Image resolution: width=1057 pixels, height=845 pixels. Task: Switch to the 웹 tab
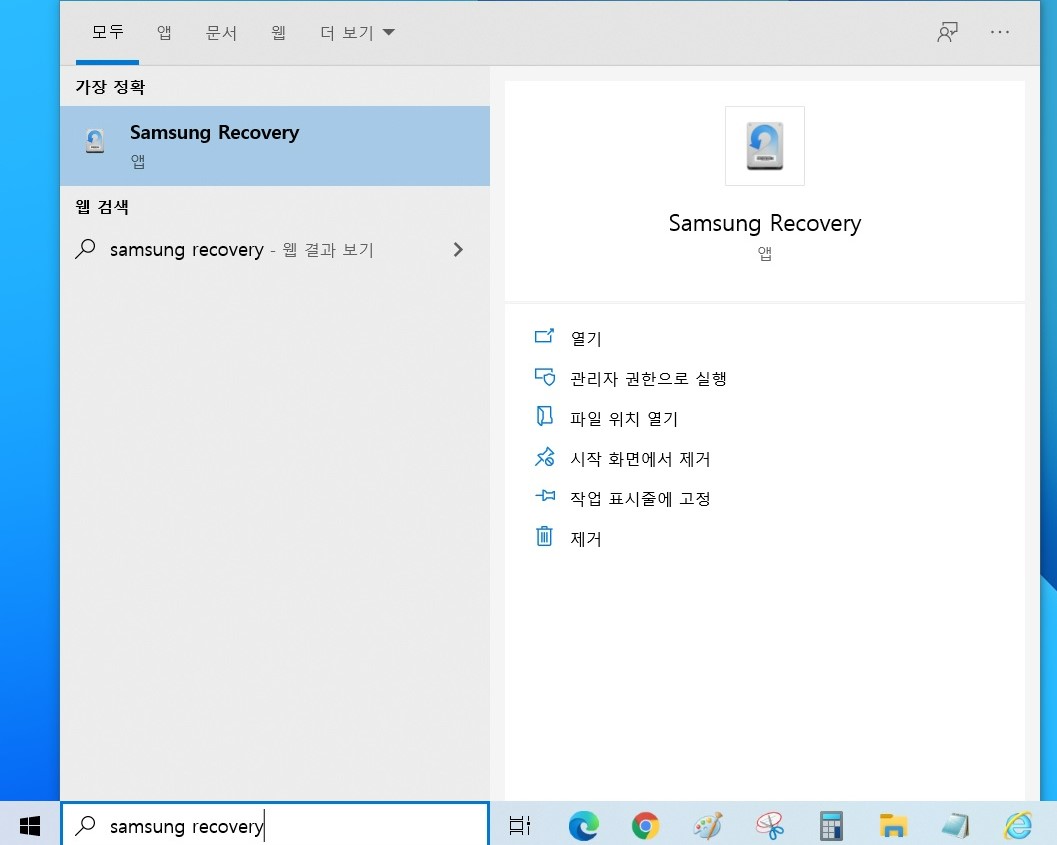point(278,32)
